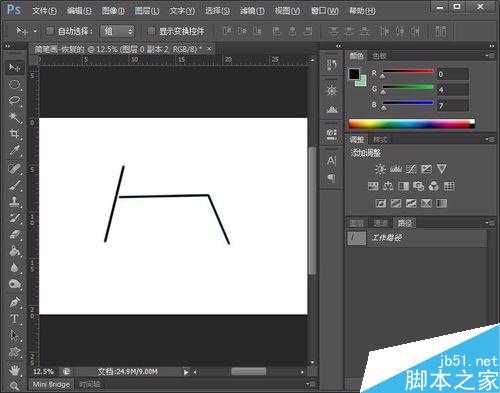
Task: Add a Gradient Map adjustment
Action: [441, 203]
